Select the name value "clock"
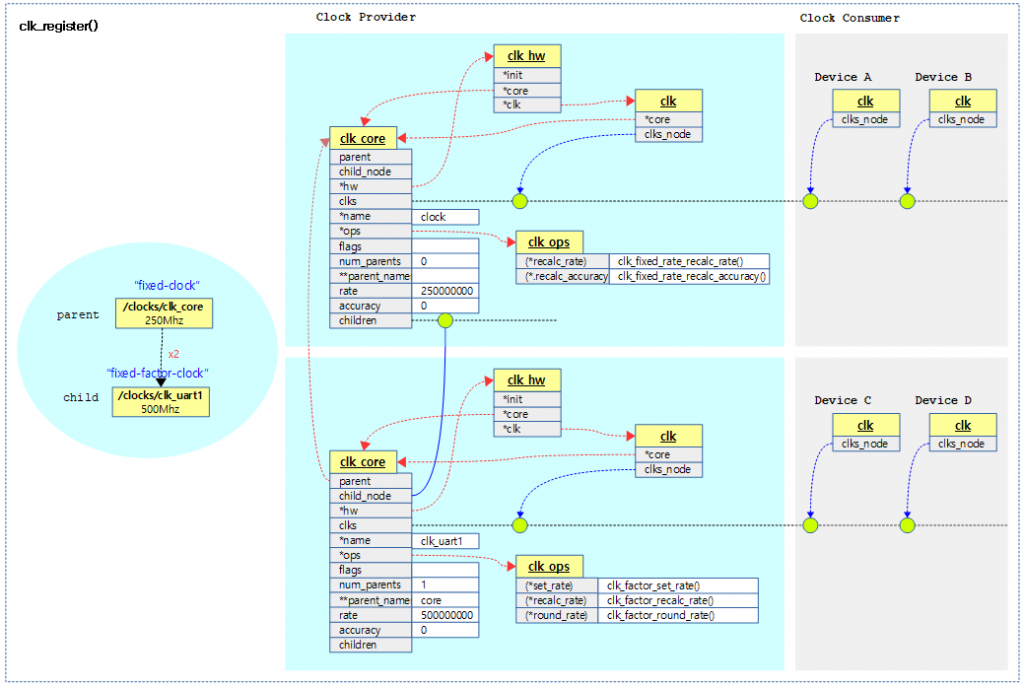Screen dimensions: 1024x687 pyautogui.click(x=445, y=217)
